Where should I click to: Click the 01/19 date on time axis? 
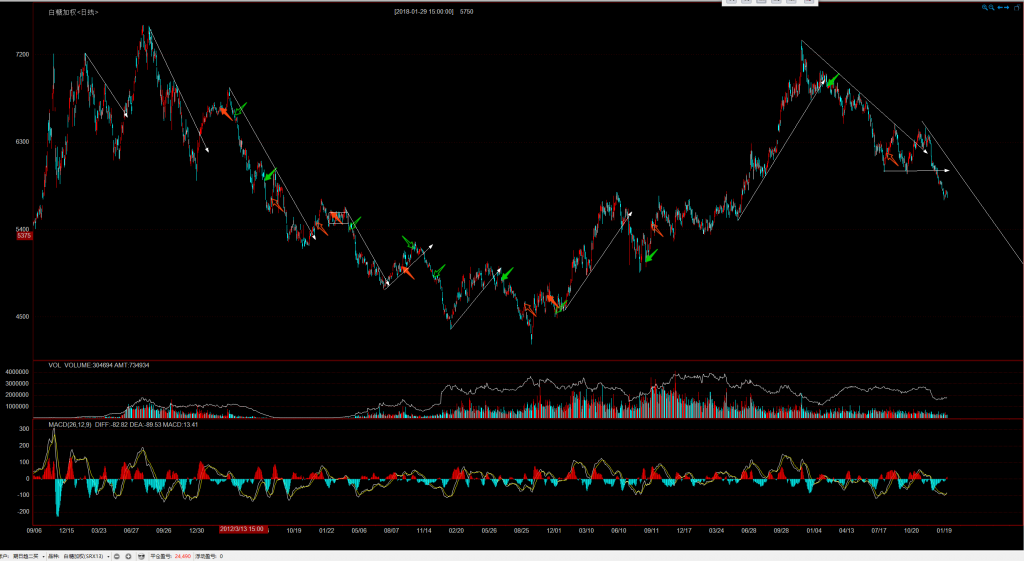pos(944,530)
